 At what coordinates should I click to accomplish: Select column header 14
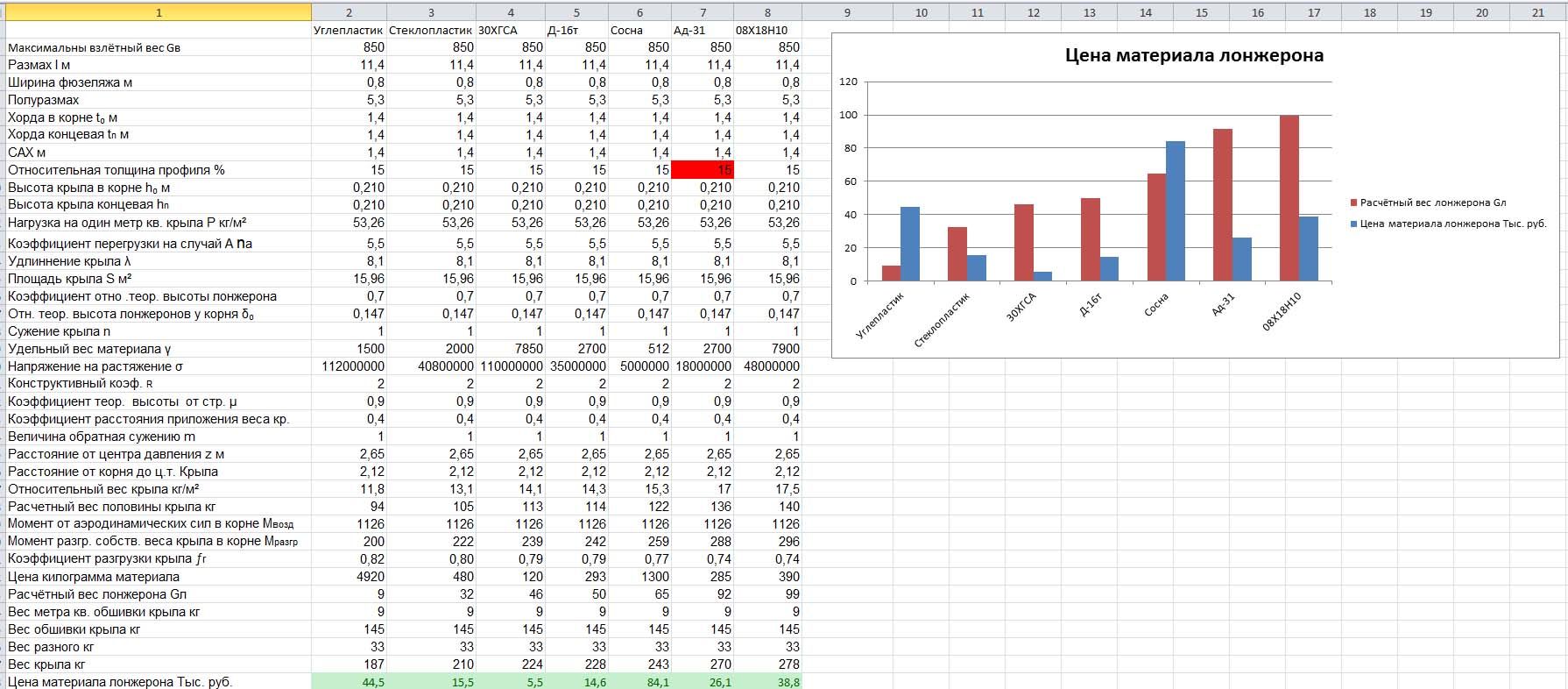(x=1145, y=12)
